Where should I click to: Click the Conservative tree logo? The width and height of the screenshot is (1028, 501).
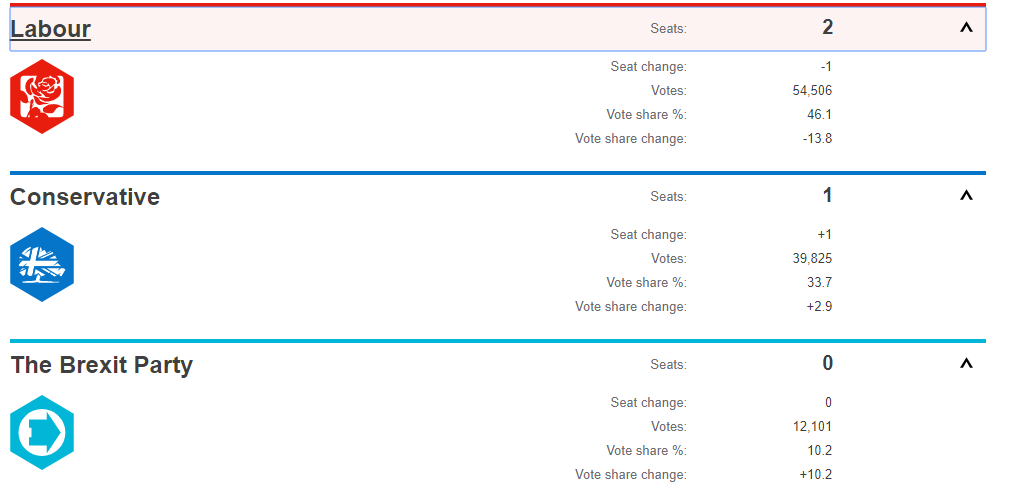tap(42, 264)
